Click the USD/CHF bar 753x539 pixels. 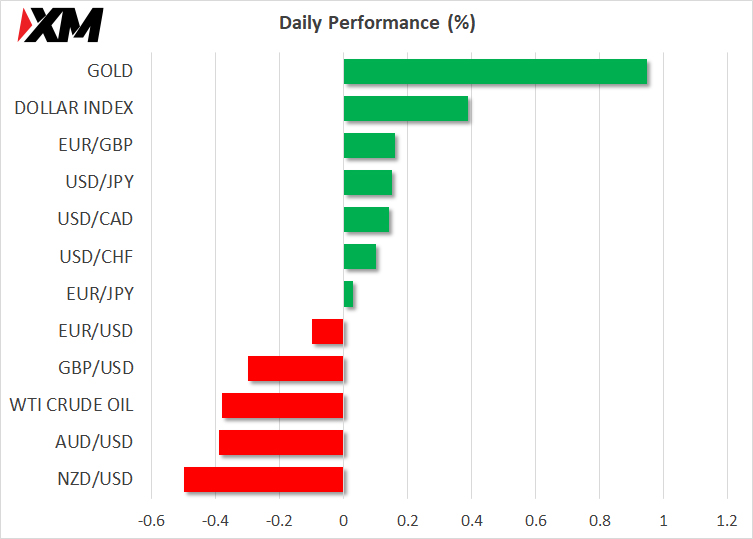[x=360, y=257]
